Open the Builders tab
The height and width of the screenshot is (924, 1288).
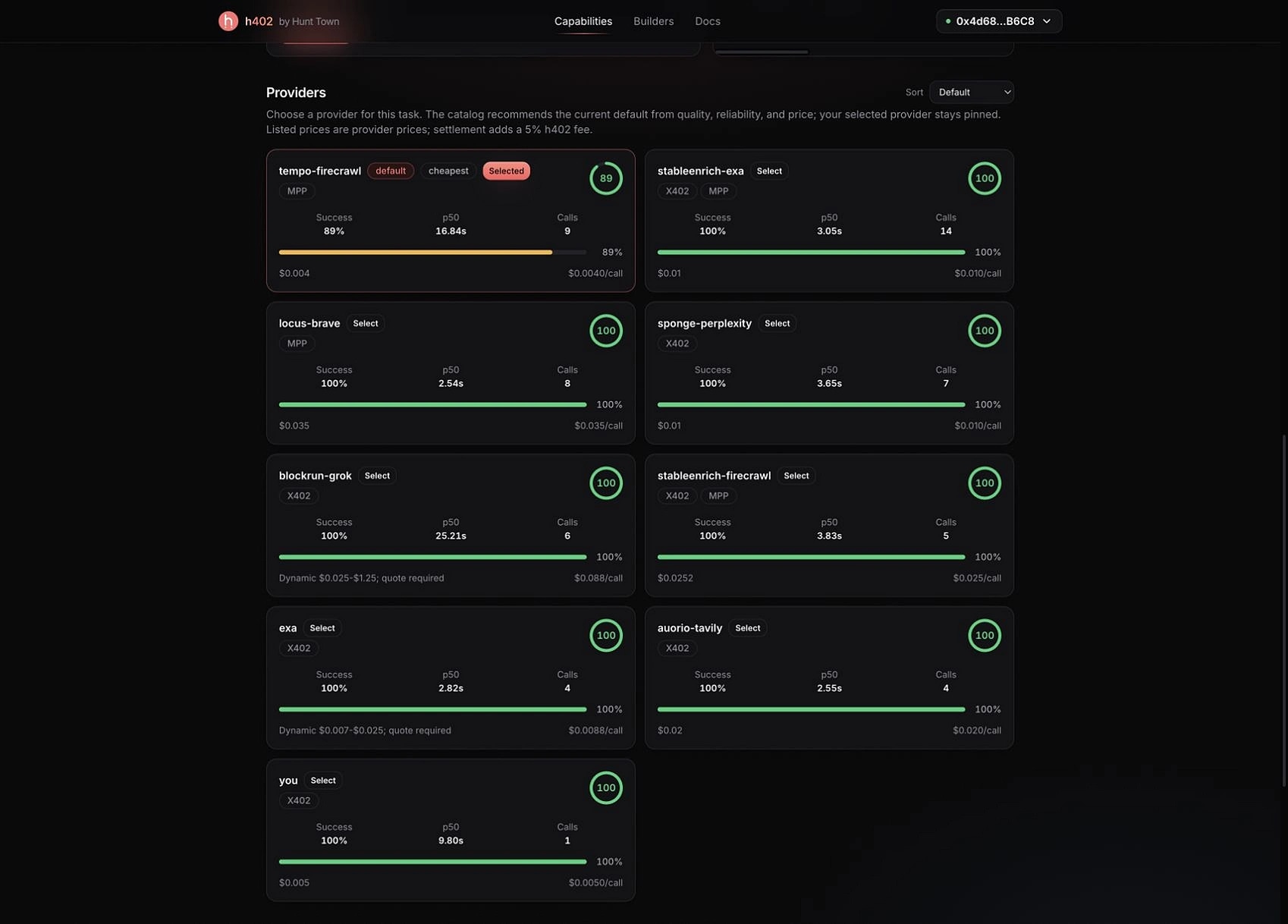[x=653, y=21]
